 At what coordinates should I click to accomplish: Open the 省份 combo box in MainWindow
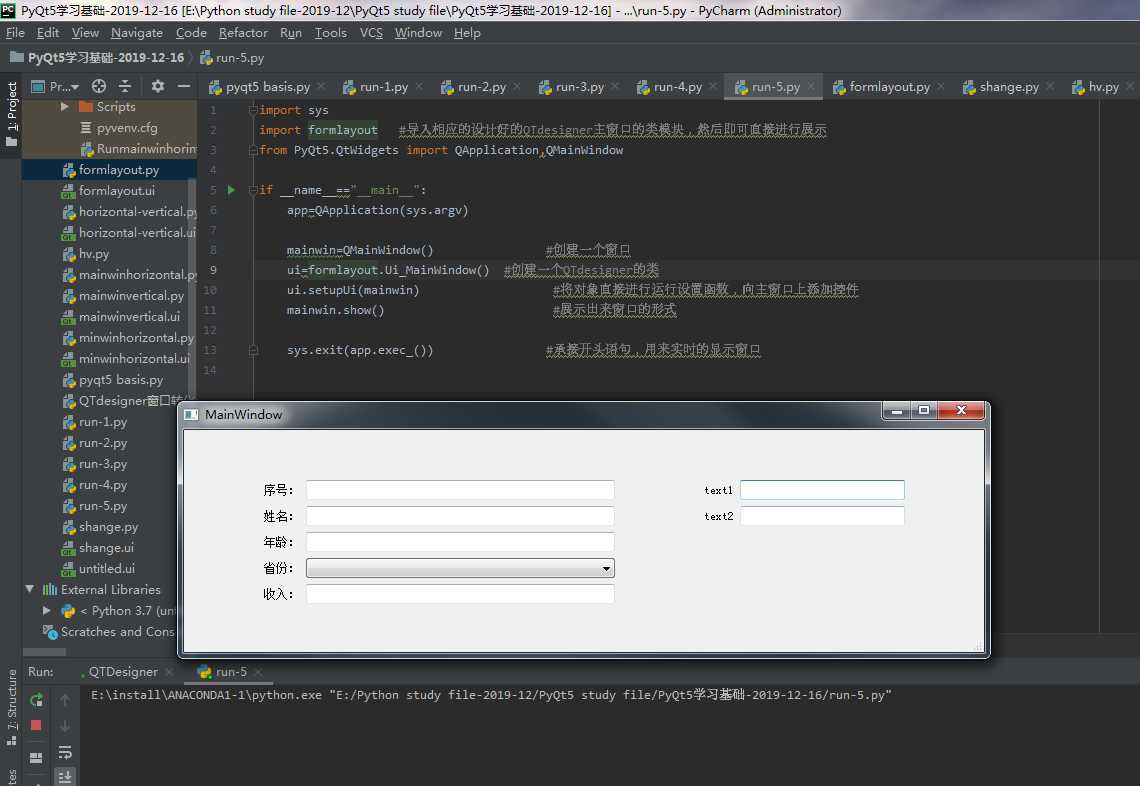click(460, 568)
